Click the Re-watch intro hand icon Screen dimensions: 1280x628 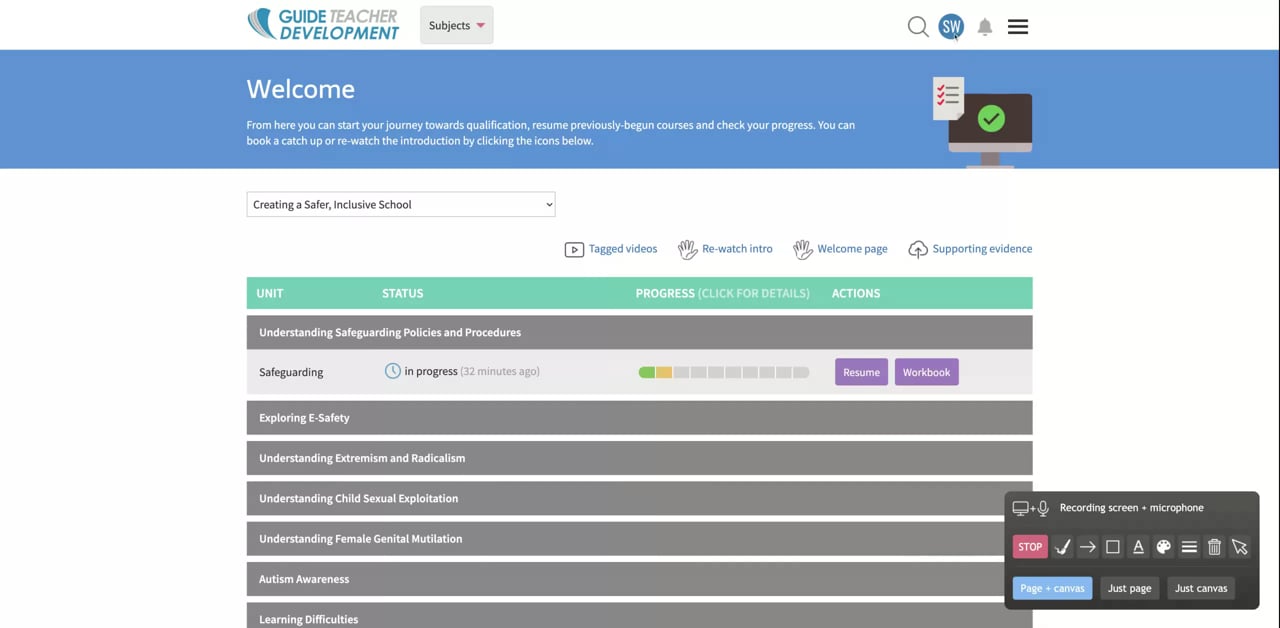coord(687,250)
